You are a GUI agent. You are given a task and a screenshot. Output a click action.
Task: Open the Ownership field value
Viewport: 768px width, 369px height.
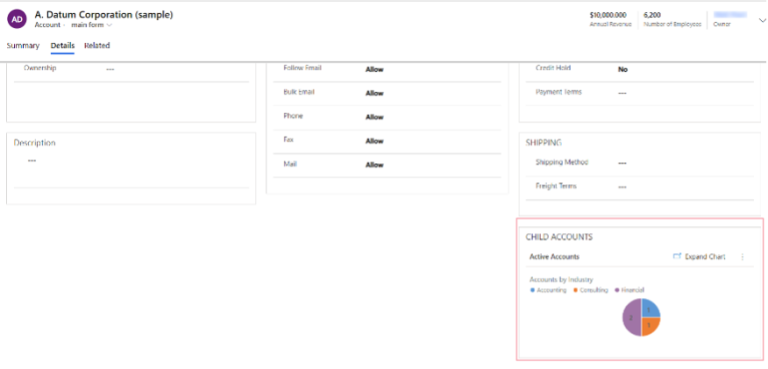[110, 70]
